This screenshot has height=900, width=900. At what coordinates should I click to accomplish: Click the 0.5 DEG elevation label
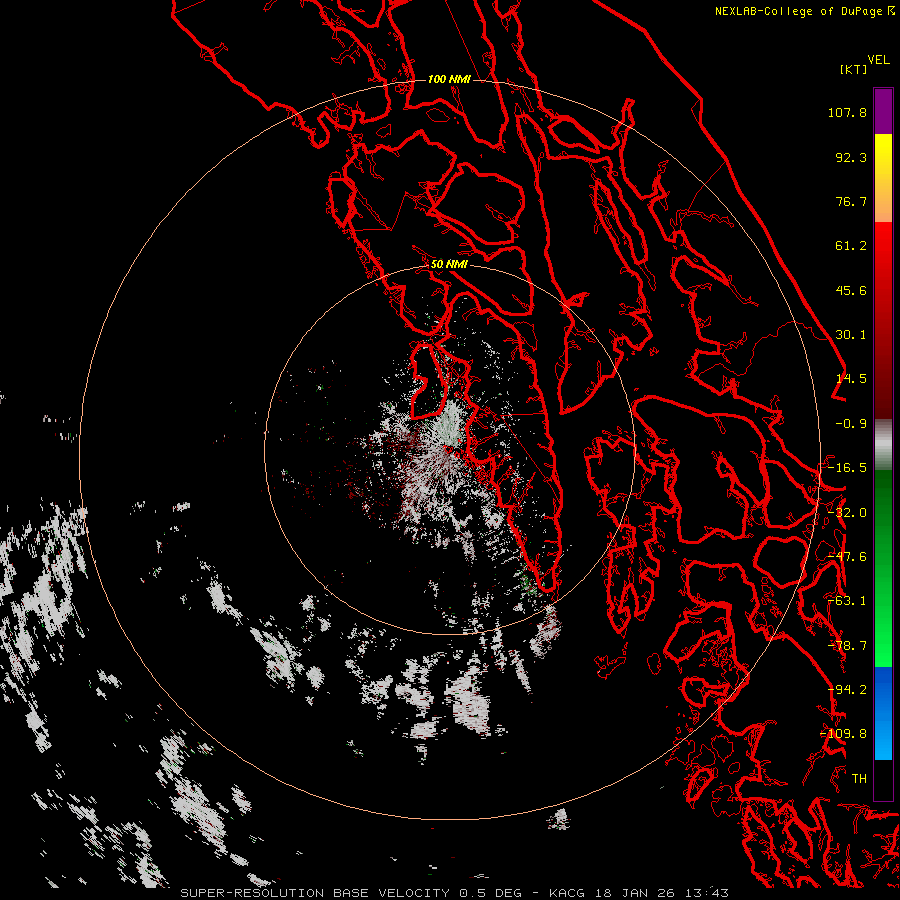pos(490,893)
